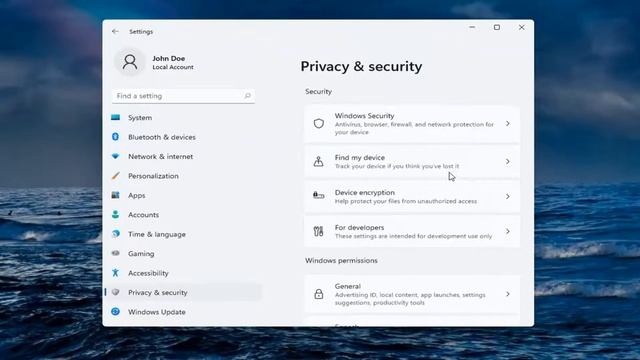Click the Gaming controller icon
This screenshot has height=360, width=640.
coord(116,253)
